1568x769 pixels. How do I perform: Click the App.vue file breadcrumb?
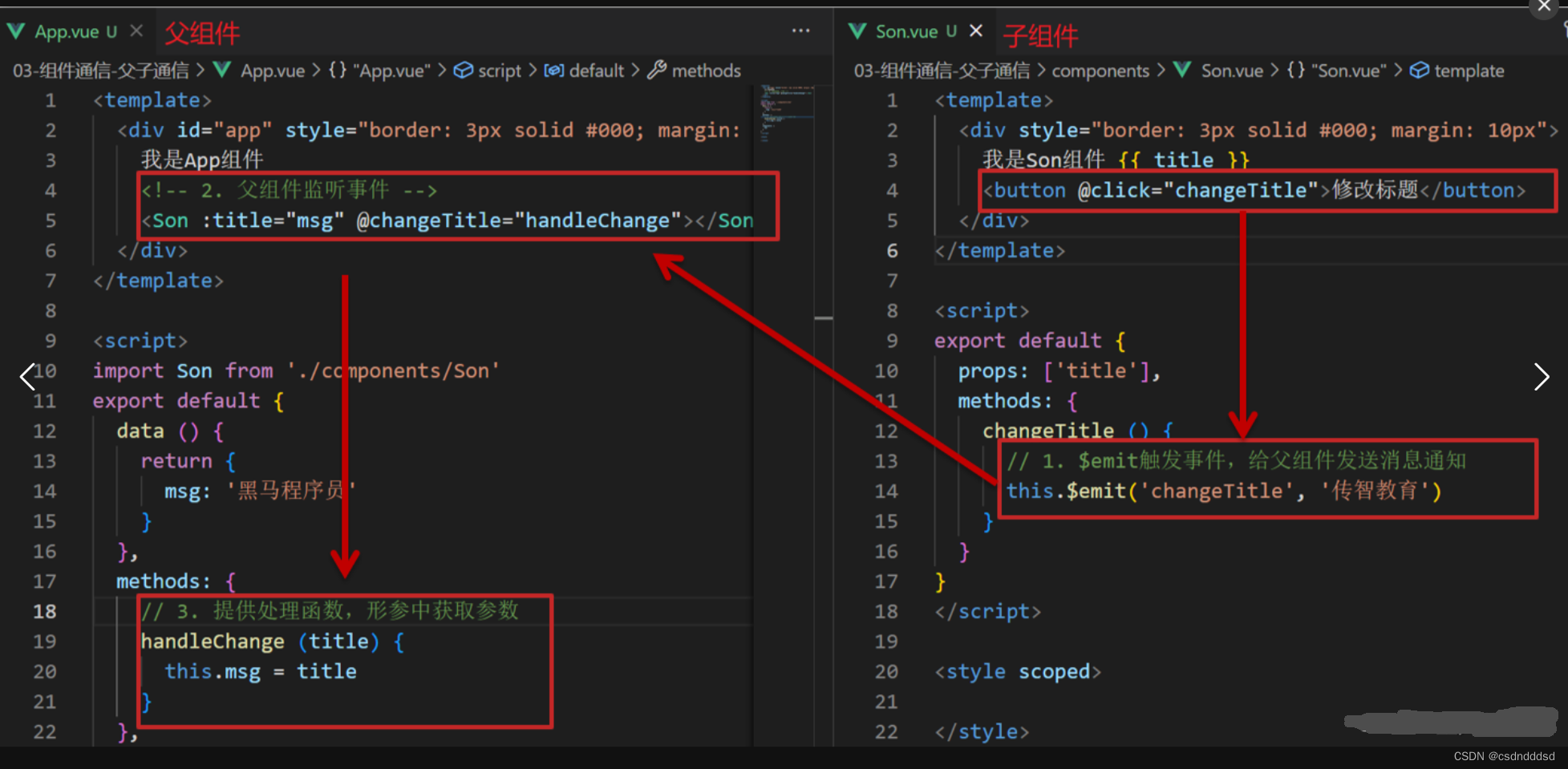coord(273,71)
